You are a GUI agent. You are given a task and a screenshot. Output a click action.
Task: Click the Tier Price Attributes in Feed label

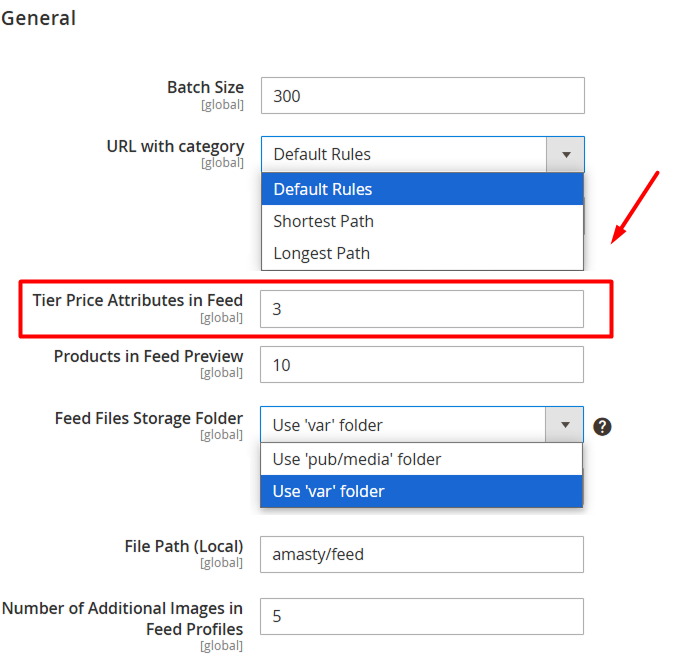click(x=138, y=301)
